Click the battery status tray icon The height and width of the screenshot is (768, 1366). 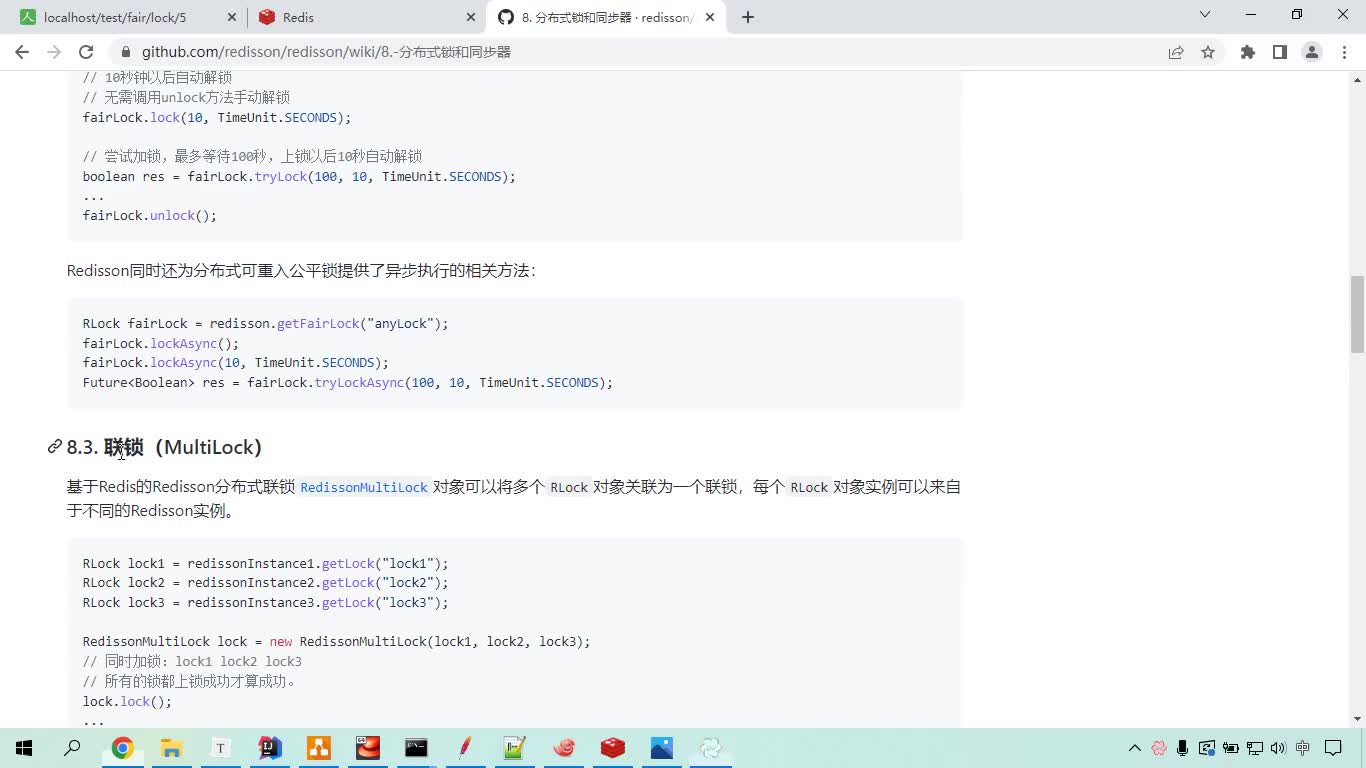pyautogui.click(x=1231, y=748)
